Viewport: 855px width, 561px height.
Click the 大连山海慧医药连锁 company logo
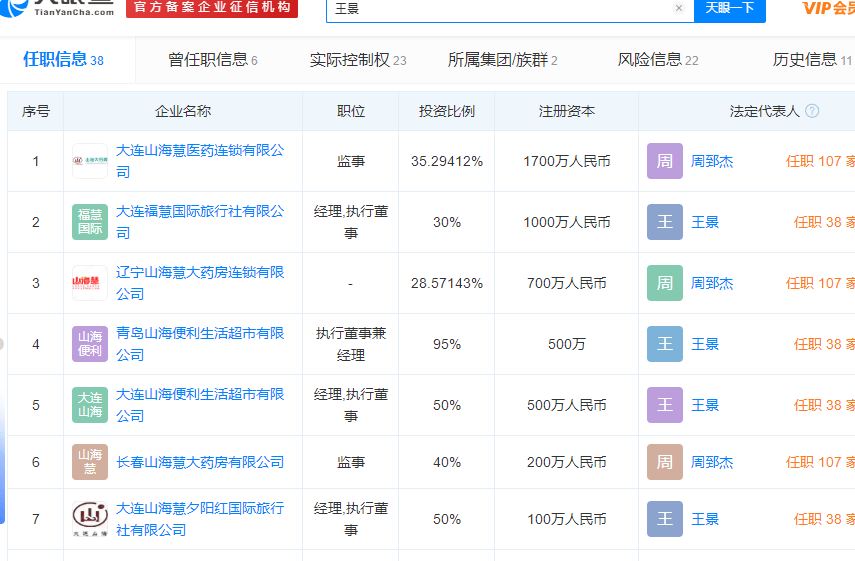[90, 161]
